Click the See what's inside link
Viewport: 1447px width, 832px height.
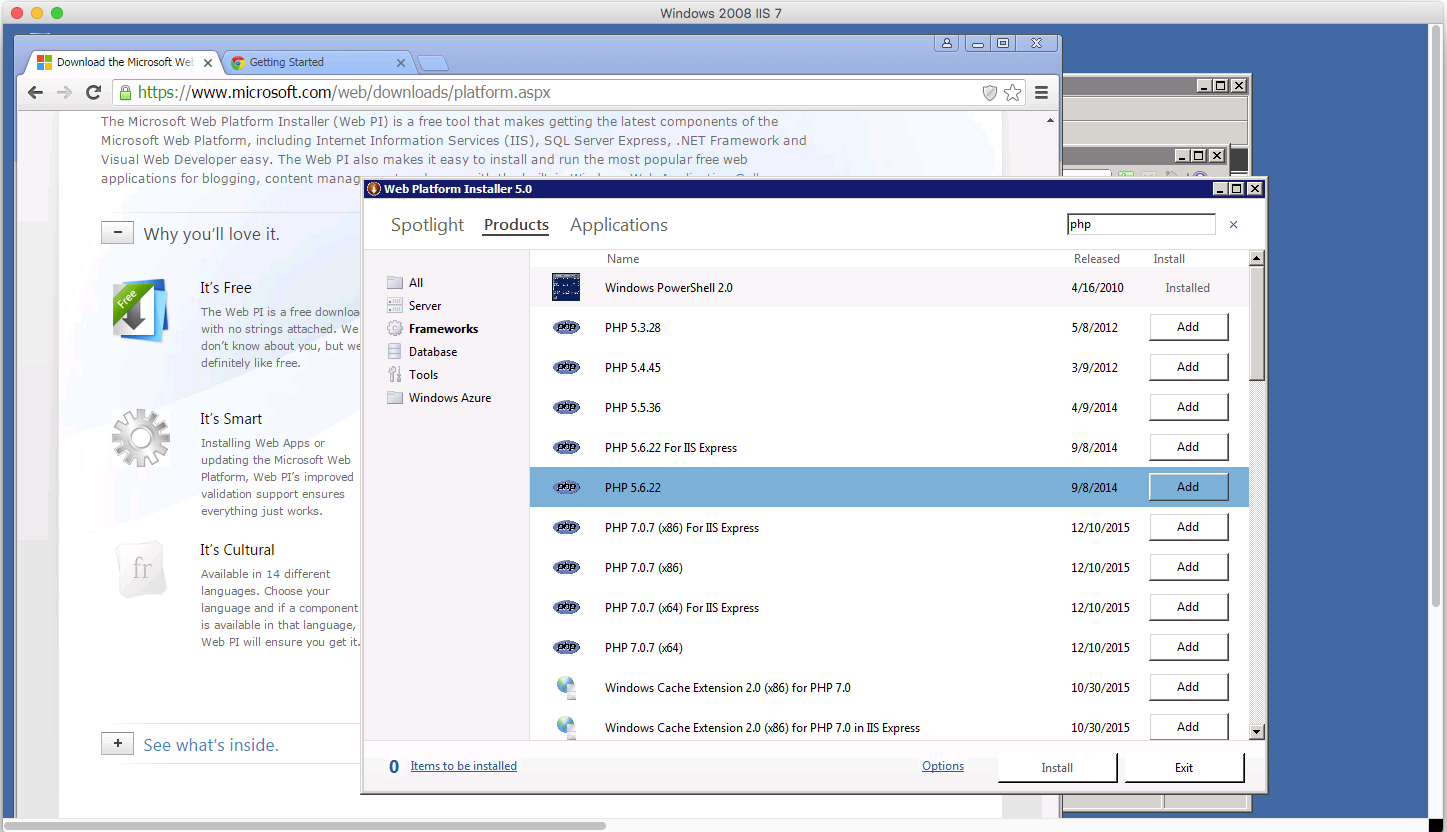[211, 745]
